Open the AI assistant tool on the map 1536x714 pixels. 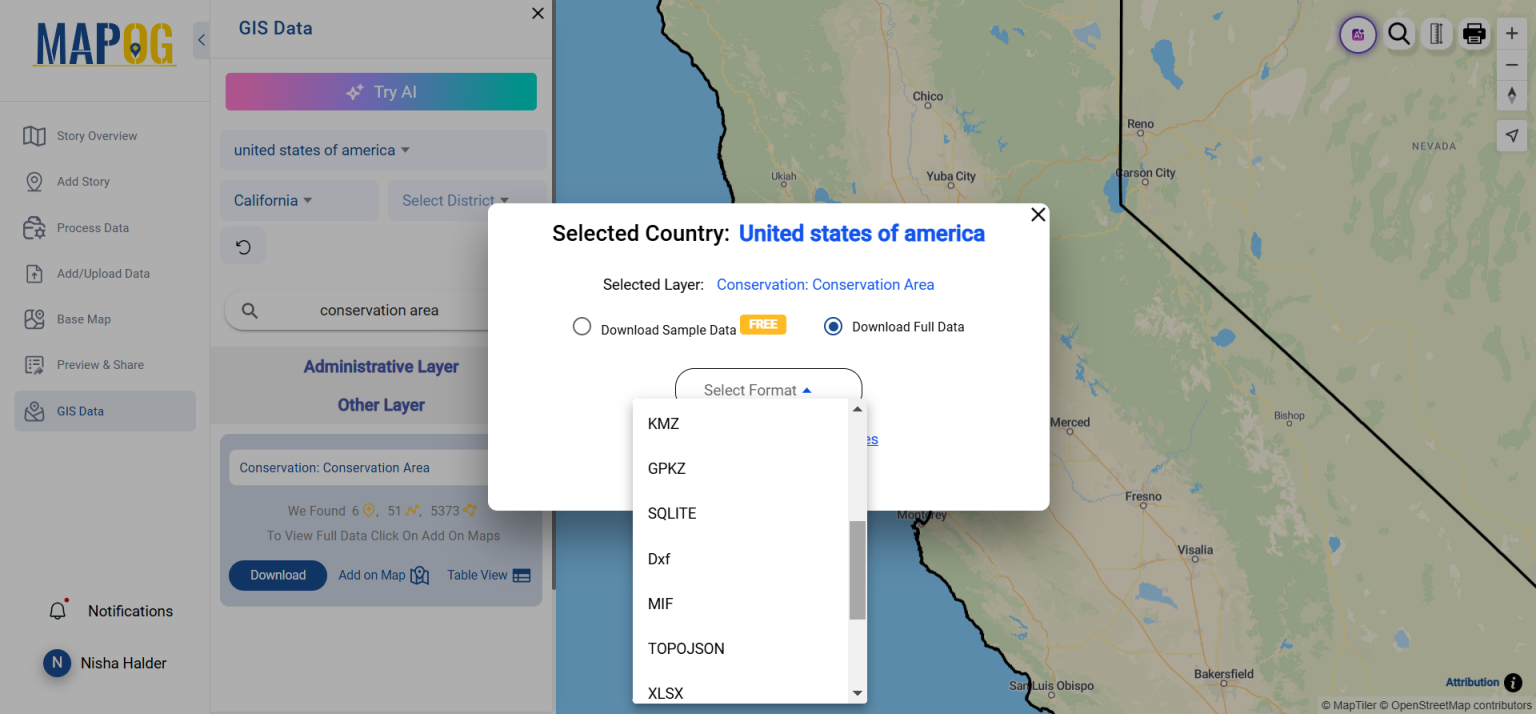(x=1357, y=34)
